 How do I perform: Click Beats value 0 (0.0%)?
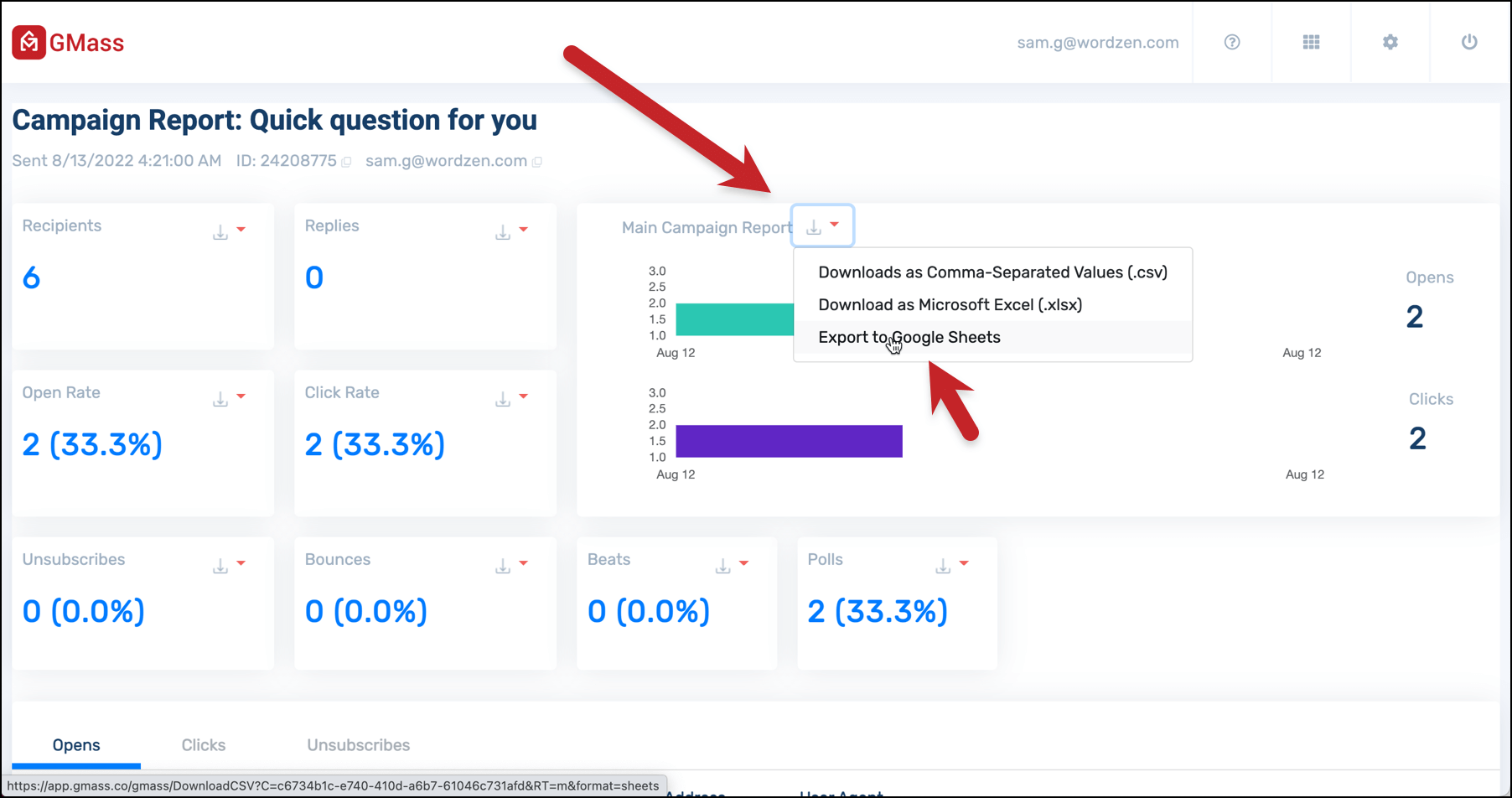tap(649, 611)
